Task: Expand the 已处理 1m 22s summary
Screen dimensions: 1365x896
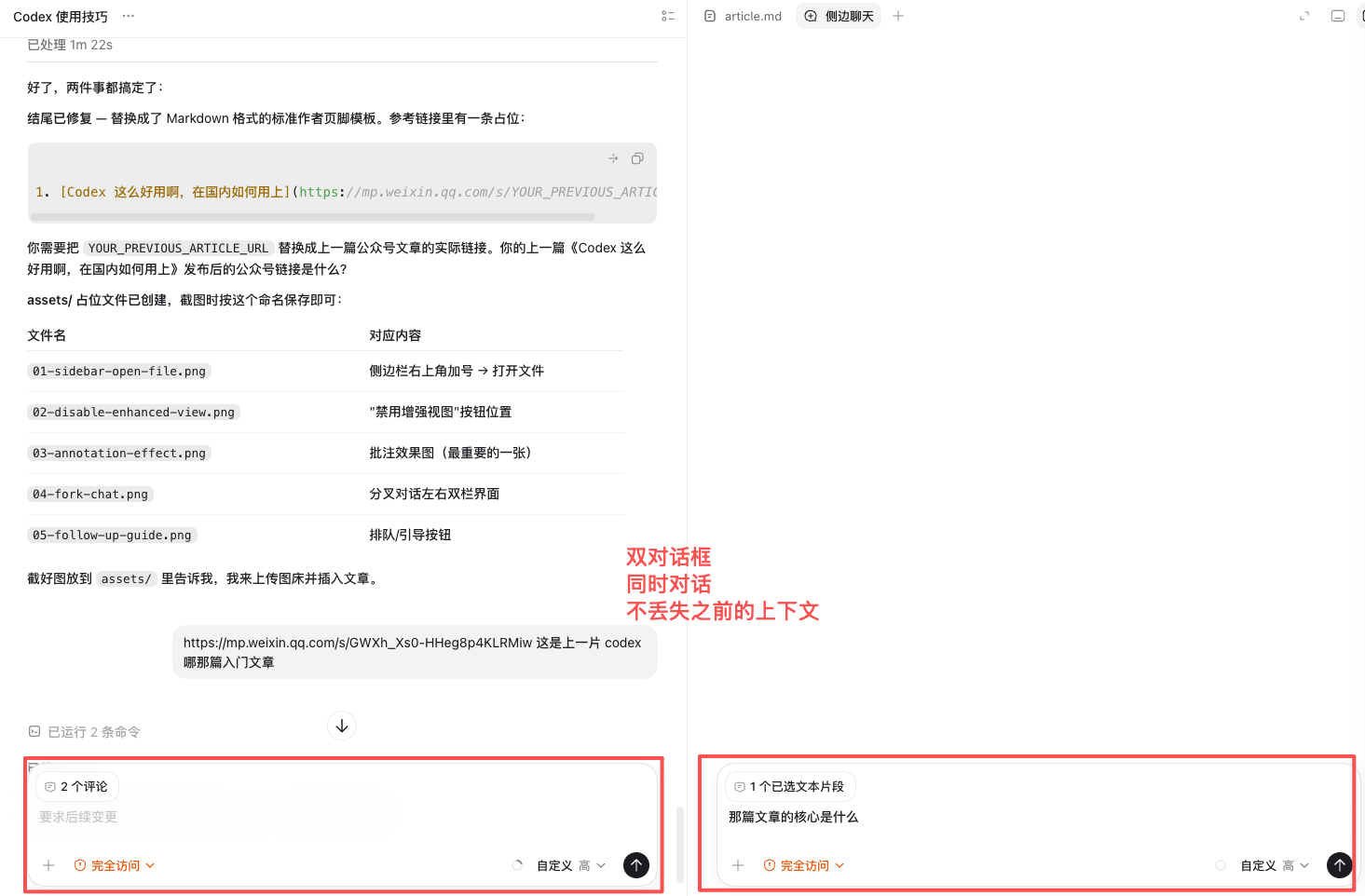Action: pos(70,45)
